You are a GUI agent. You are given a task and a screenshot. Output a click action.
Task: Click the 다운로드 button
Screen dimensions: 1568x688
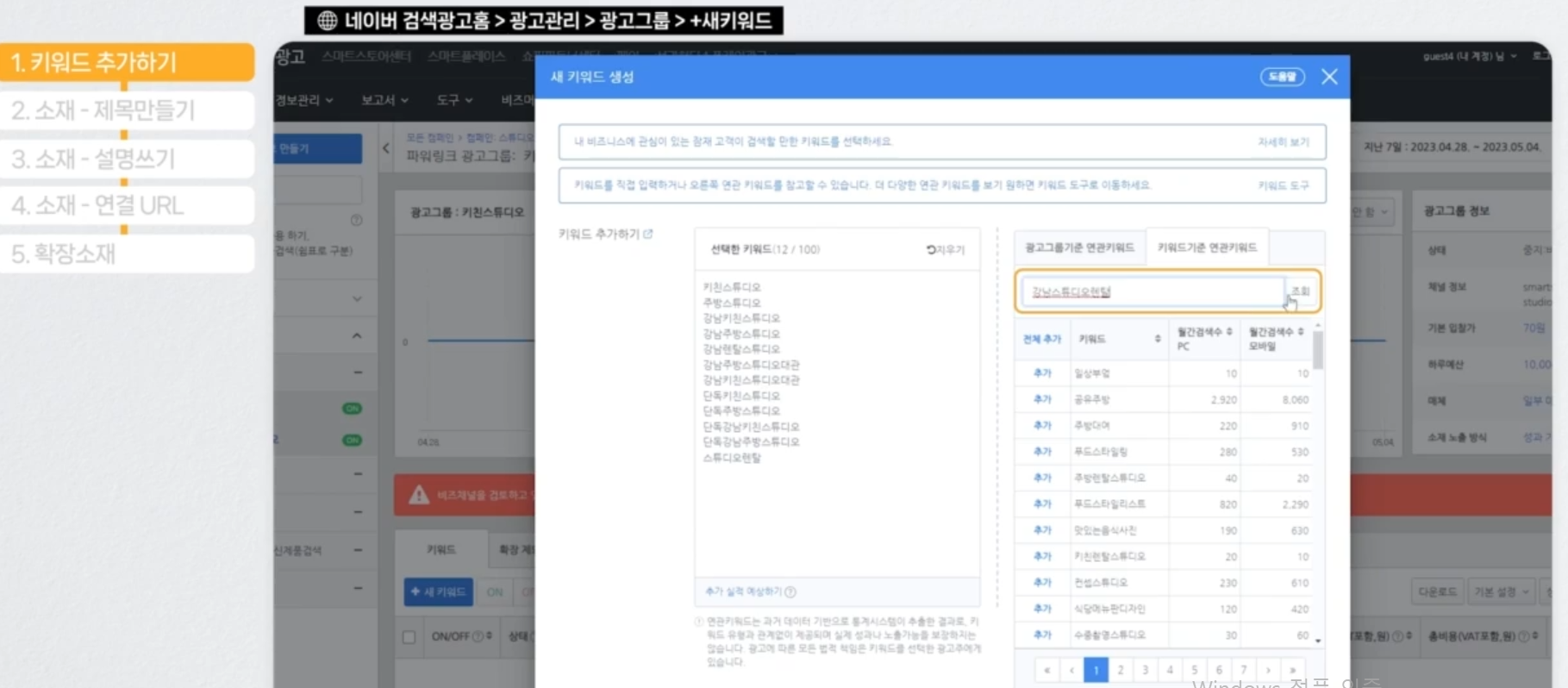pos(1437,592)
